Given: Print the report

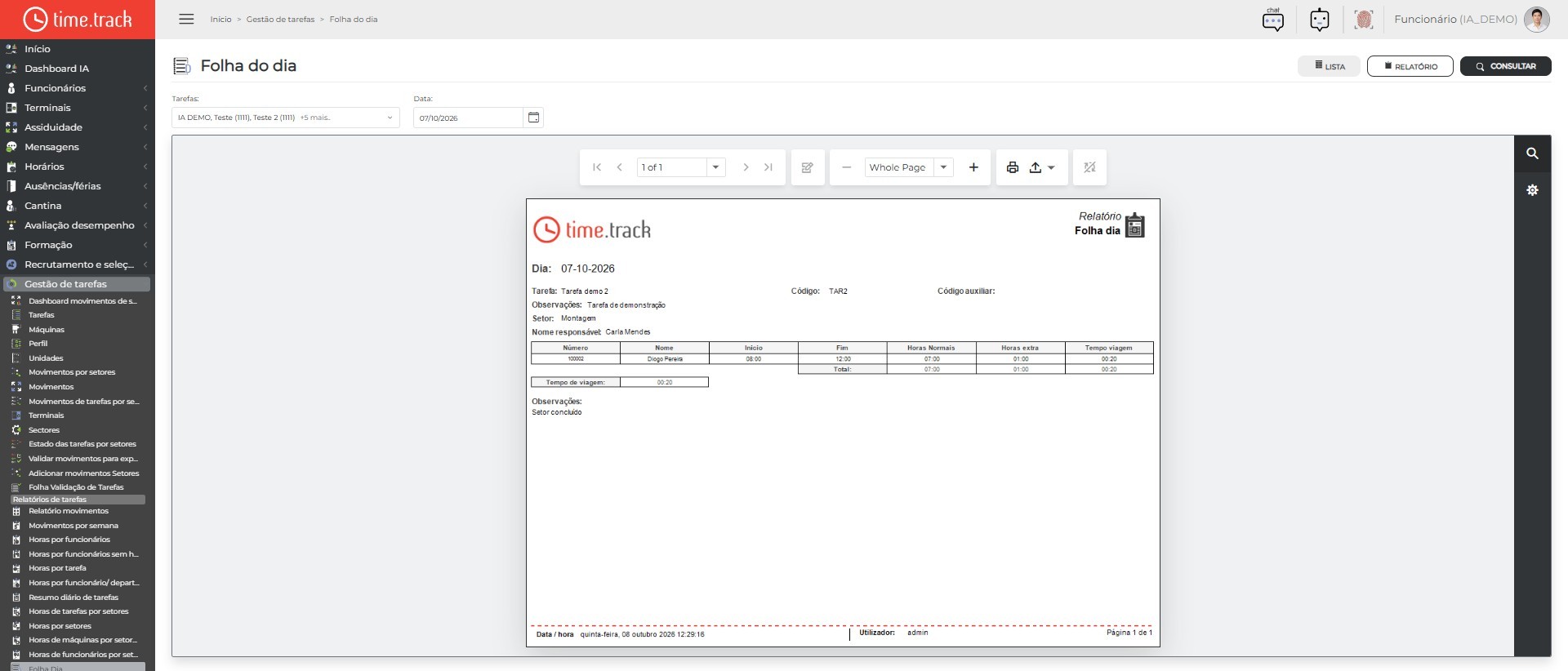Looking at the screenshot, I should point(1013,167).
